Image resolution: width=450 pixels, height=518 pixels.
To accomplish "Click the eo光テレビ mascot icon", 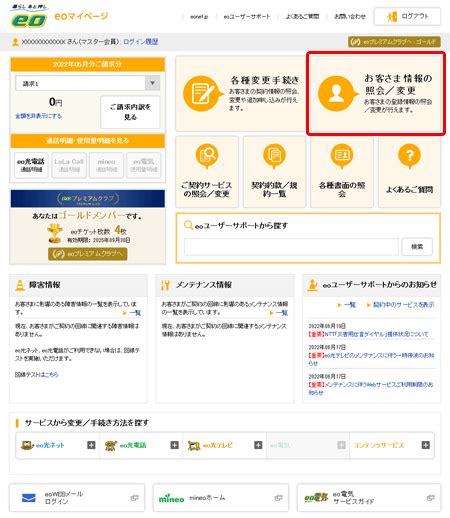I will pyautogui.click(x=194, y=445).
